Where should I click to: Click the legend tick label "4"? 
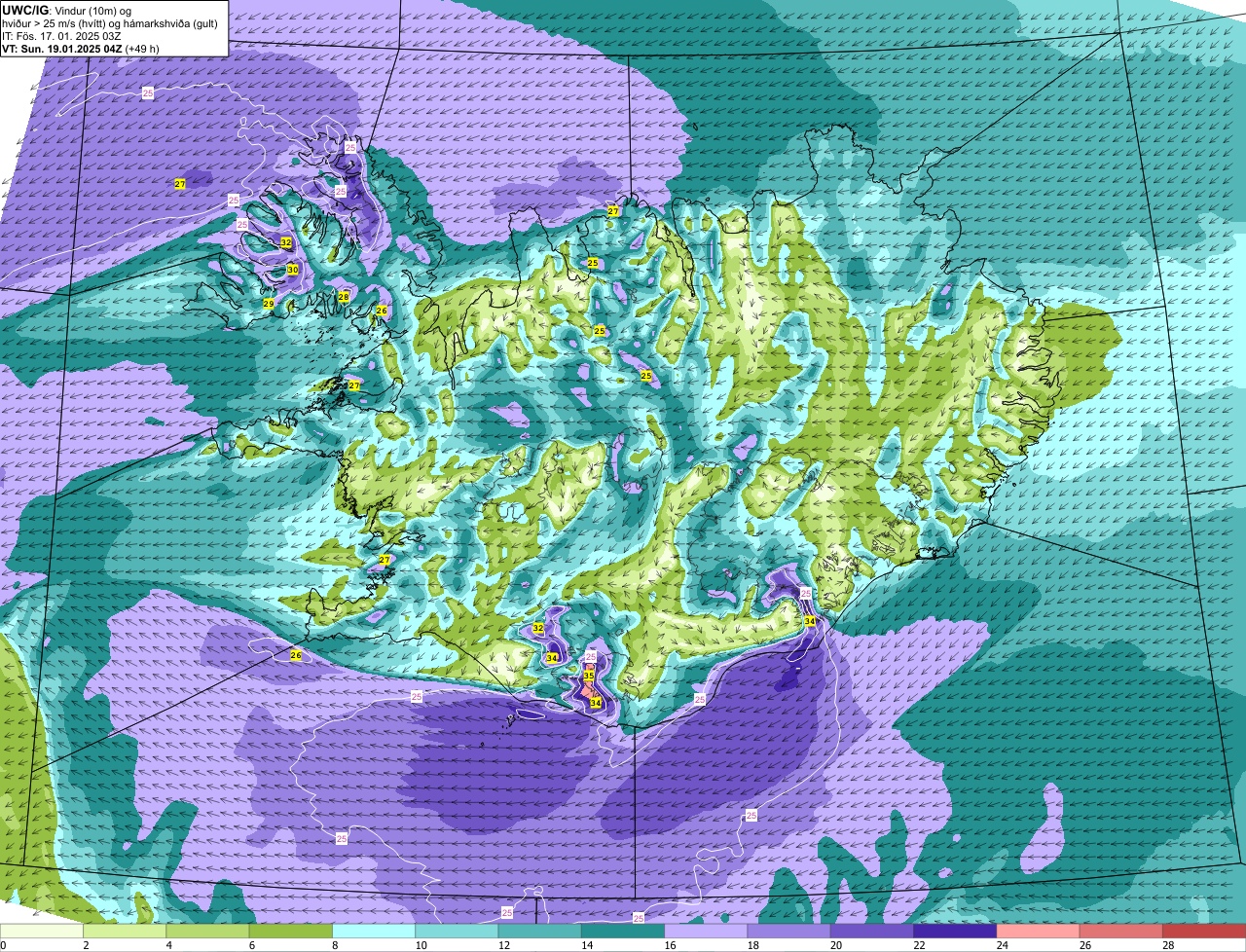168,945
